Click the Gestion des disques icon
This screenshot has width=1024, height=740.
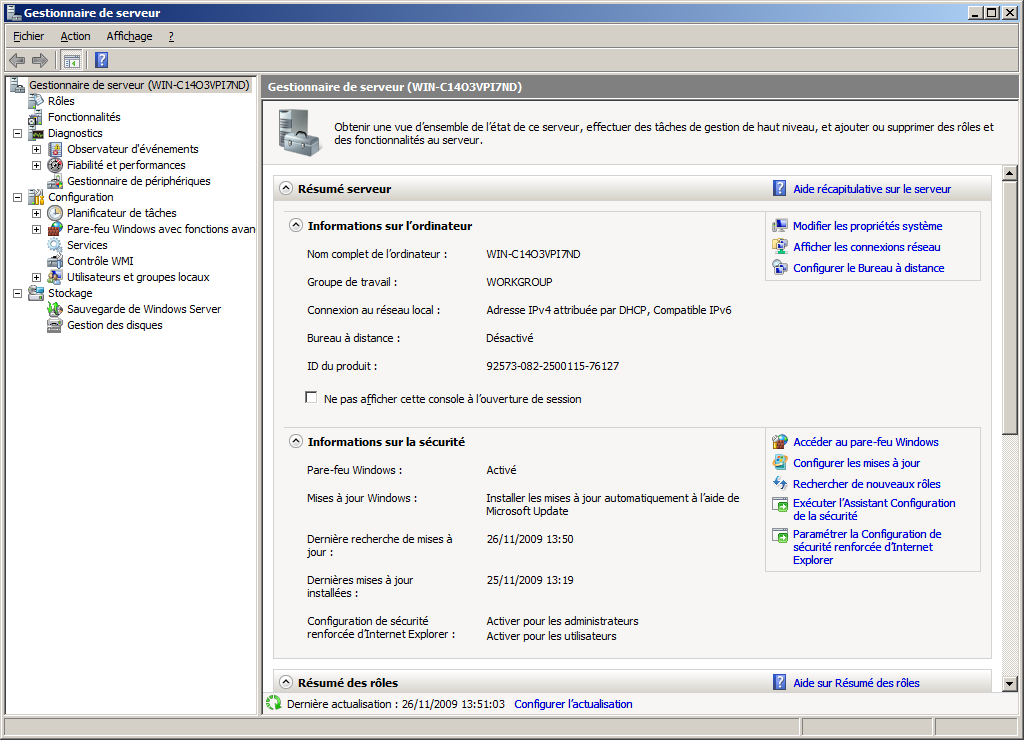(x=56, y=325)
